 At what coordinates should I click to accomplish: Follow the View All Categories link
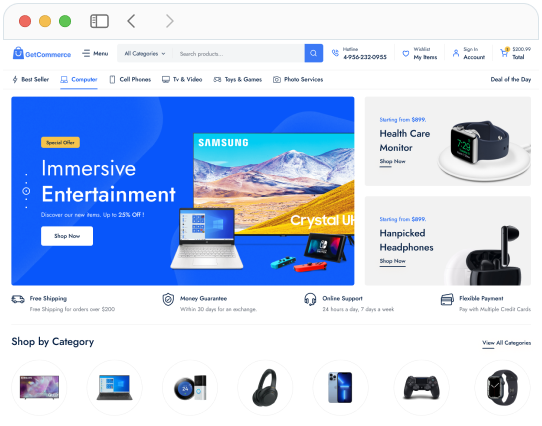click(x=506, y=343)
